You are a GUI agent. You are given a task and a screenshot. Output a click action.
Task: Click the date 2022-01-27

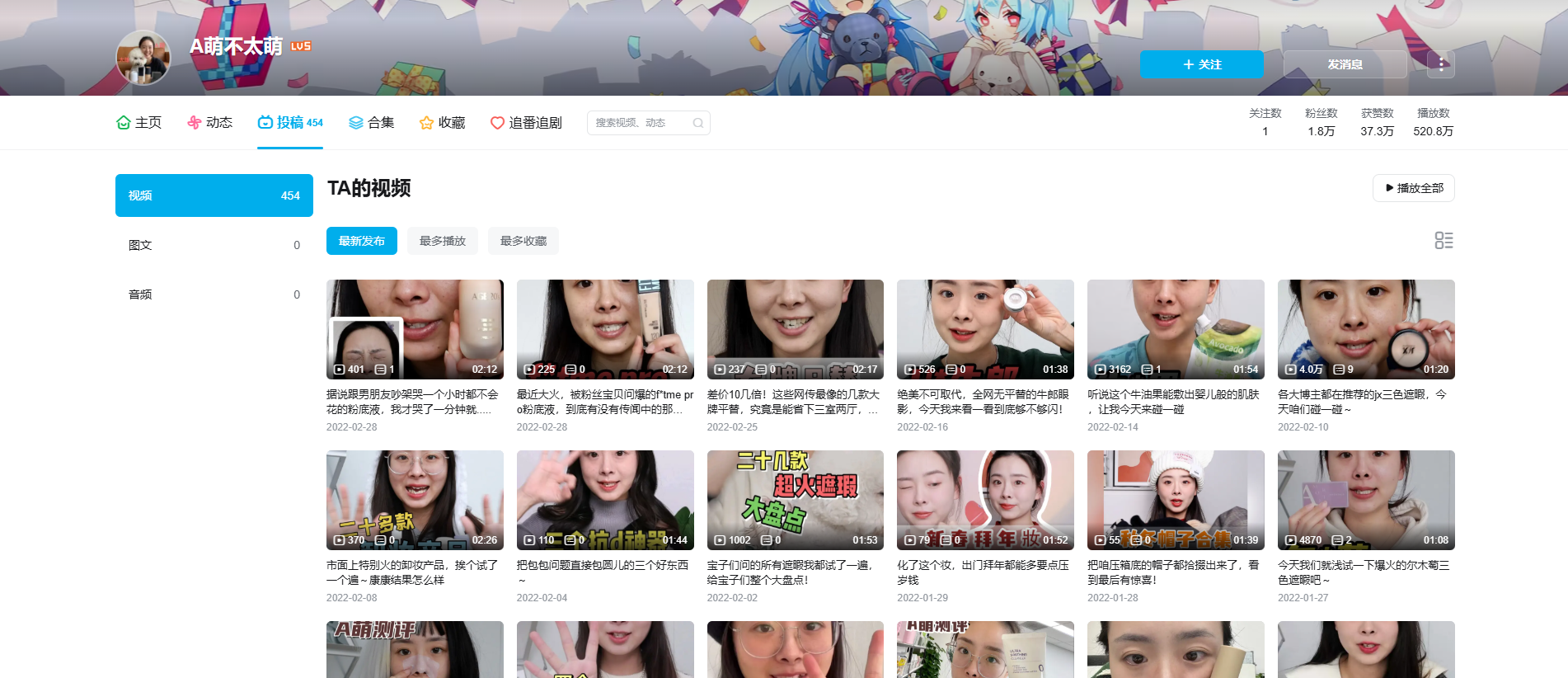[1303, 598]
